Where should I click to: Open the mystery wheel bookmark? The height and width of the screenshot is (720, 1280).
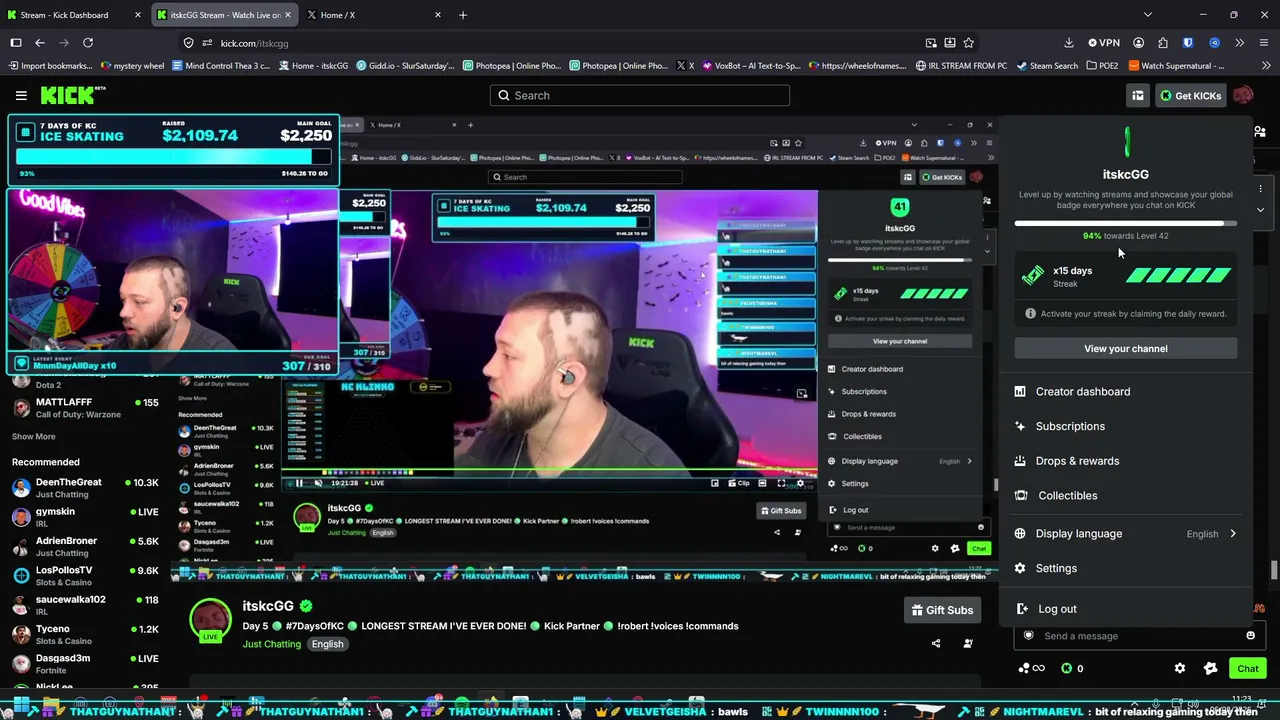click(x=132, y=66)
